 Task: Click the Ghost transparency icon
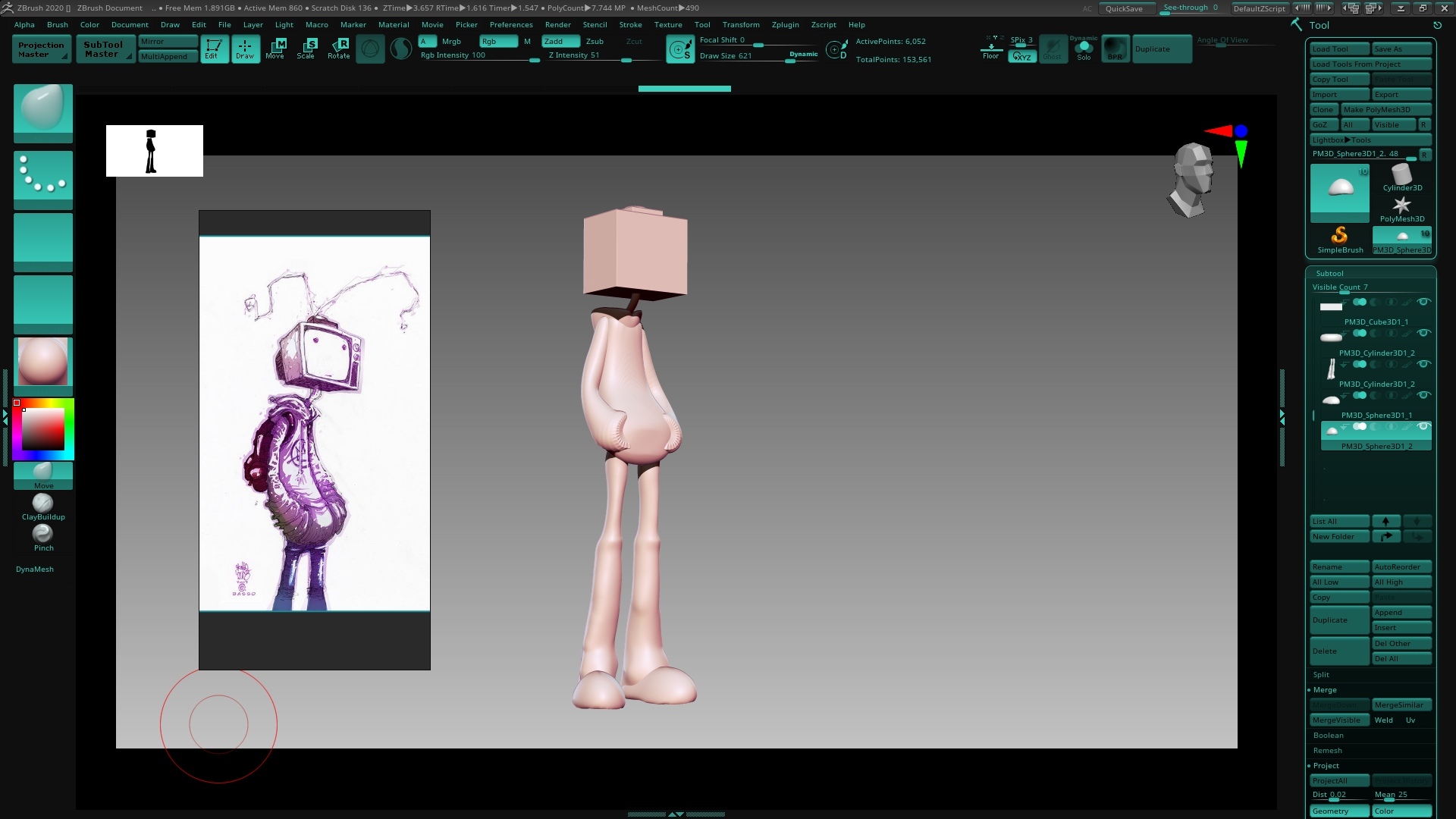(1053, 49)
